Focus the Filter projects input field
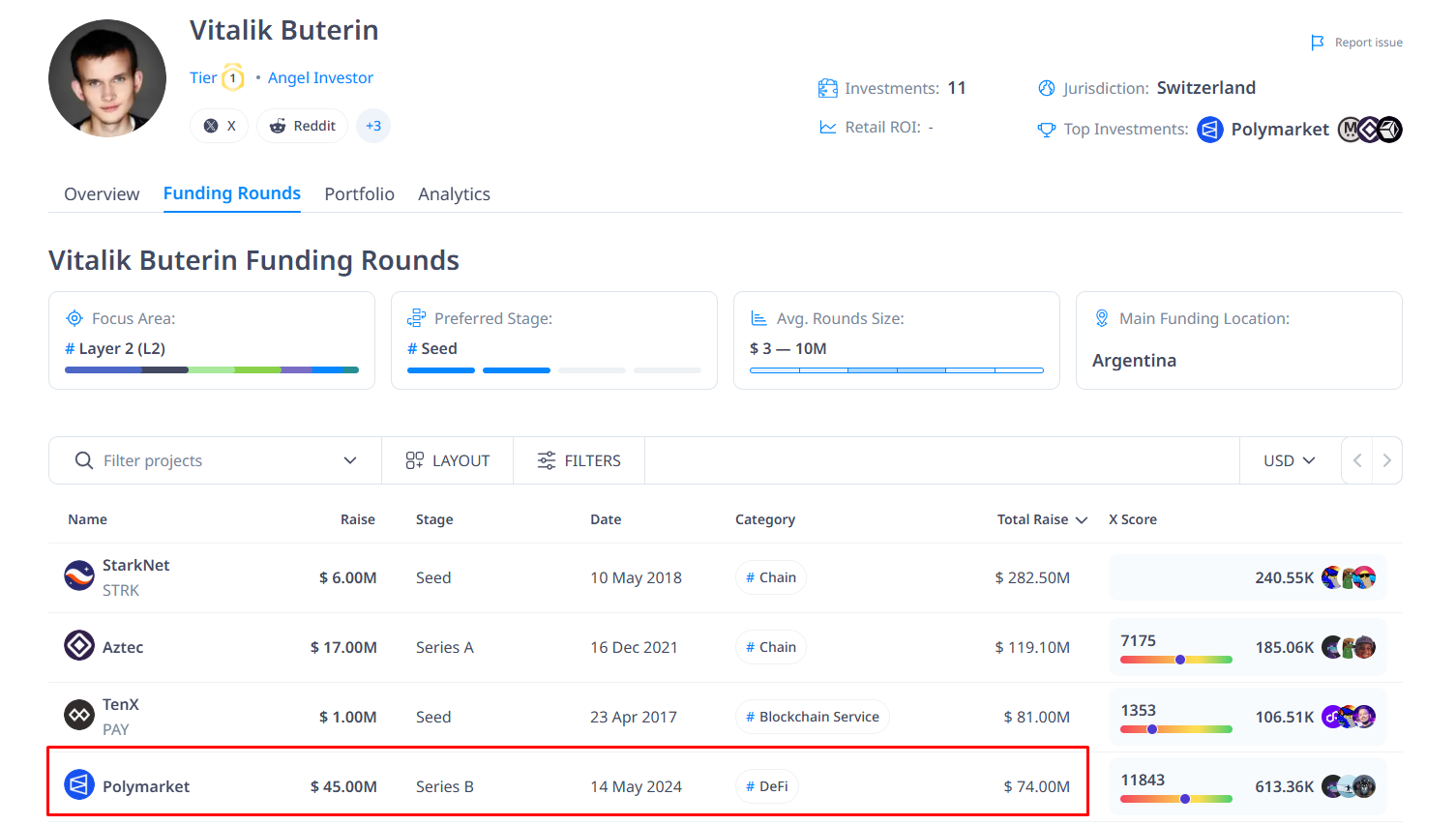Screen dimensions: 1456x825 tap(215, 460)
